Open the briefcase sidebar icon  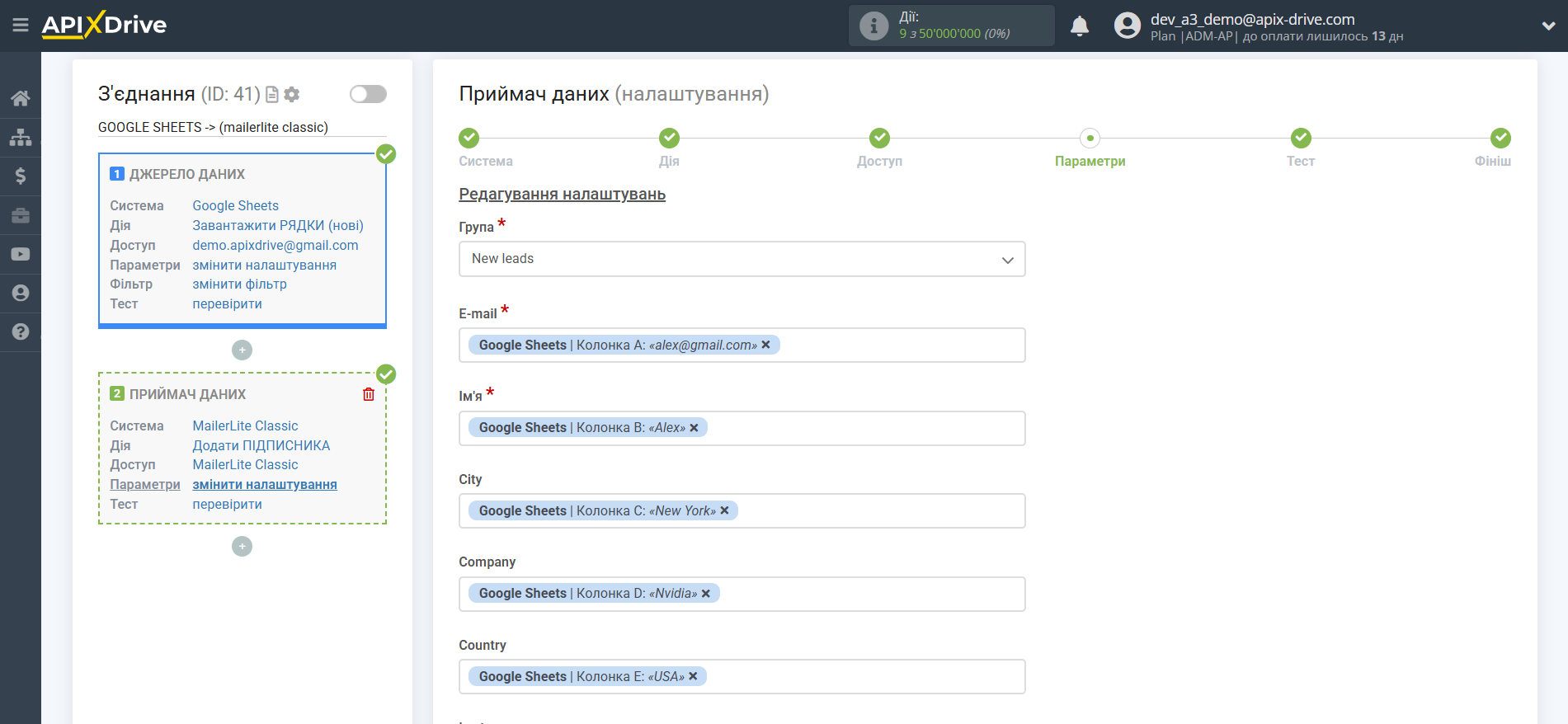(x=21, y=215)
